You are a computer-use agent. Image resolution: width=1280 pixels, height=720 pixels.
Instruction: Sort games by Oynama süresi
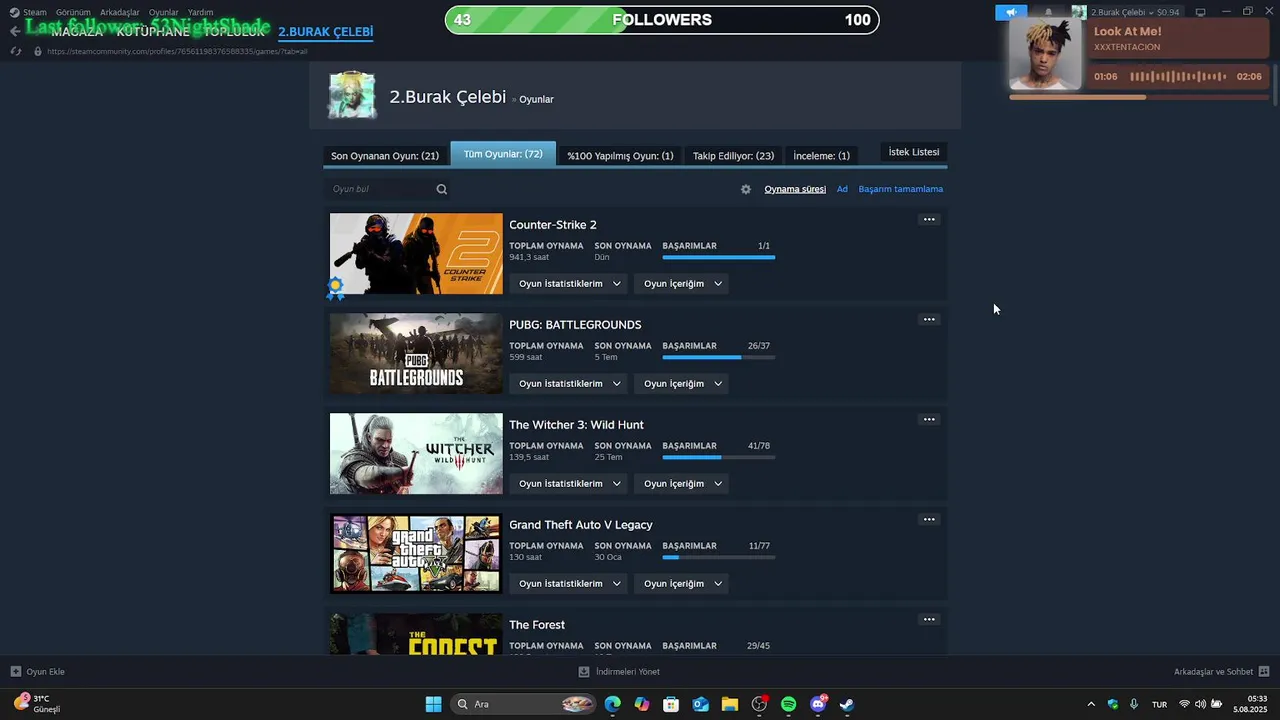(x=795, y=189)
